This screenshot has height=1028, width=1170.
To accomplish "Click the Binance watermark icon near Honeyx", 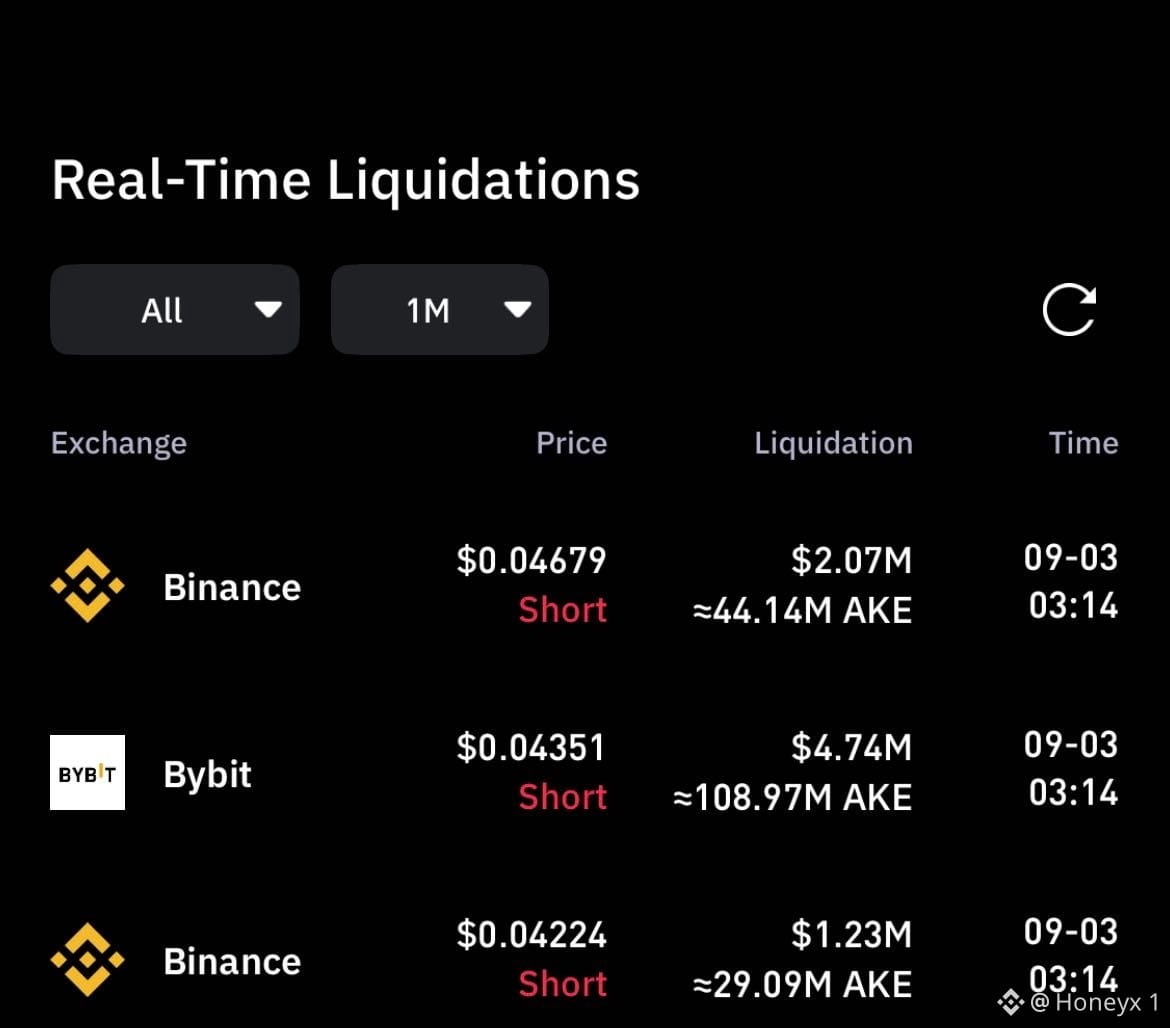I will coord(1010,1002).
